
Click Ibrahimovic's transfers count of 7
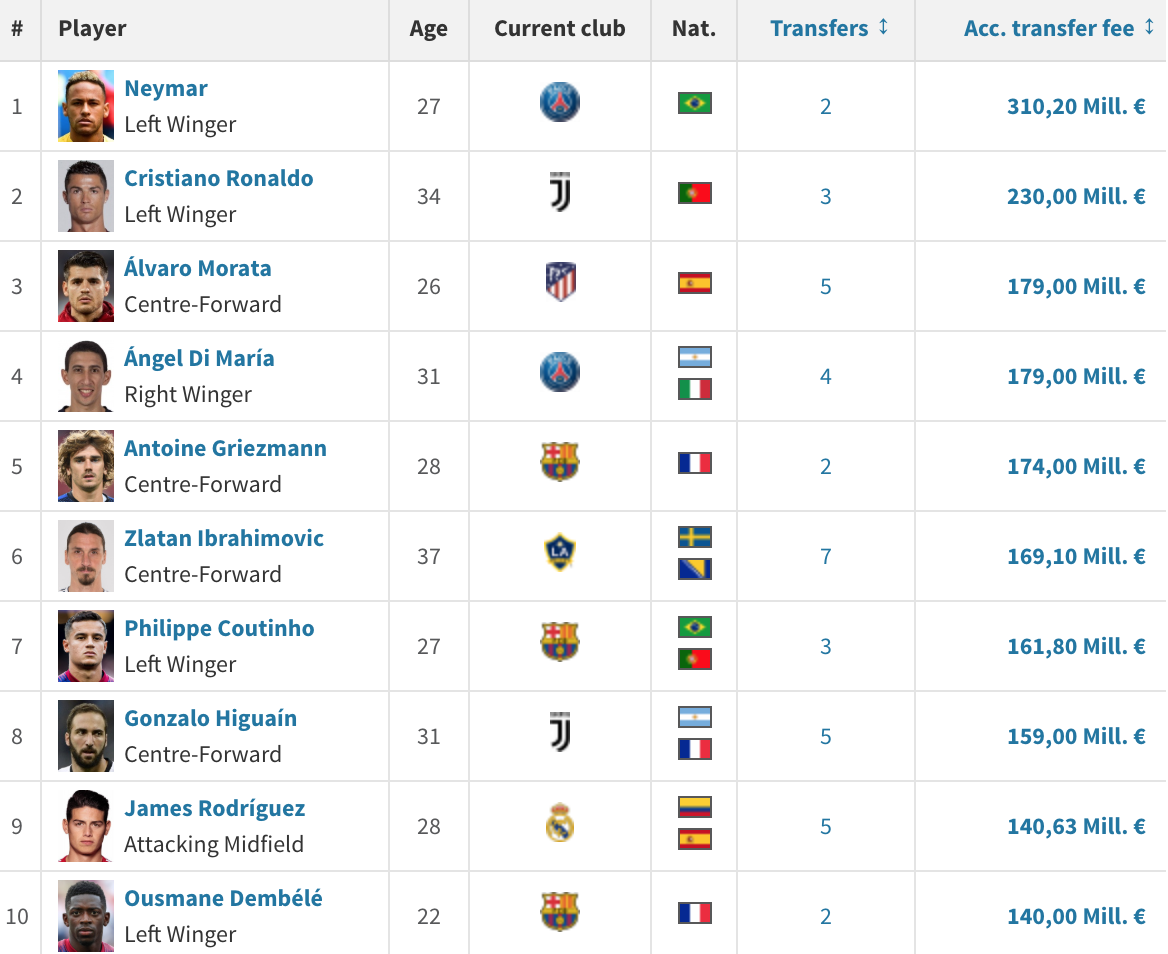[x=826, y=556]
